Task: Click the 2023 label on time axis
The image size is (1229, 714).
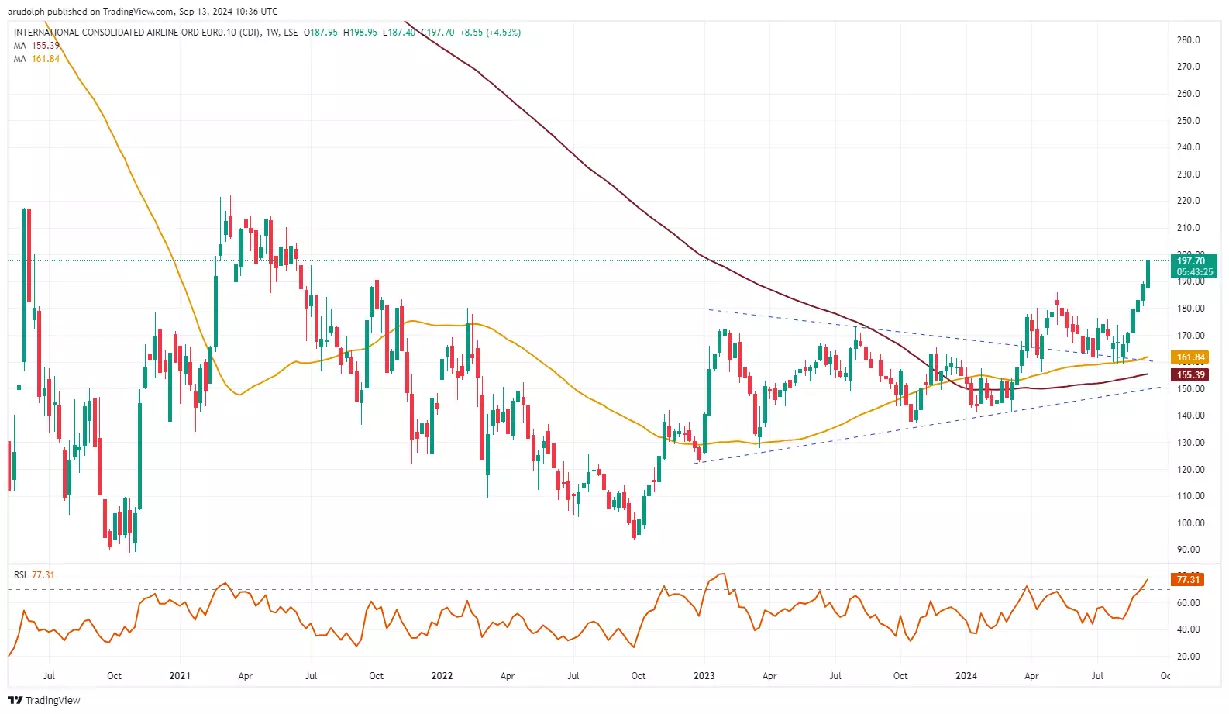Action: point(704,675)
